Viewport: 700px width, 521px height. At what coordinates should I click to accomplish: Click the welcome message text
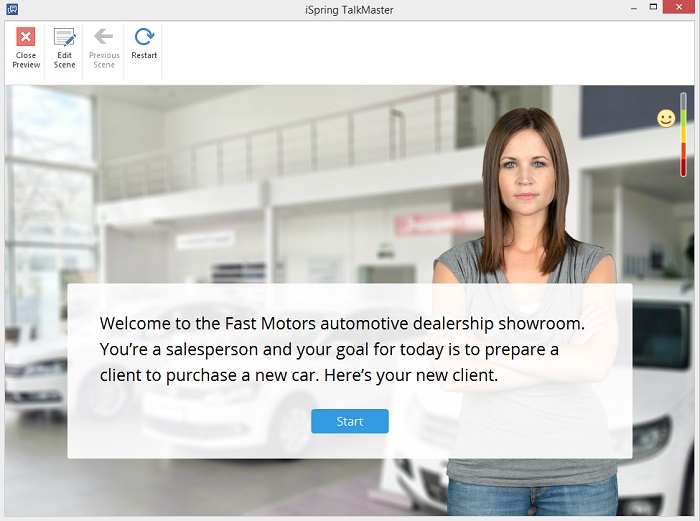click(x=342, y=349)
